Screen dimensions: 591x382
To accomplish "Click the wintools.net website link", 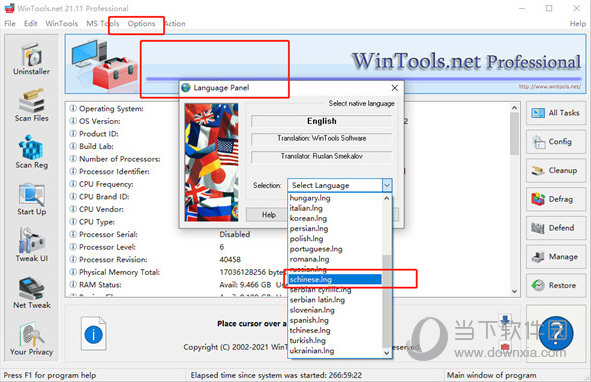I will [550, 87].
